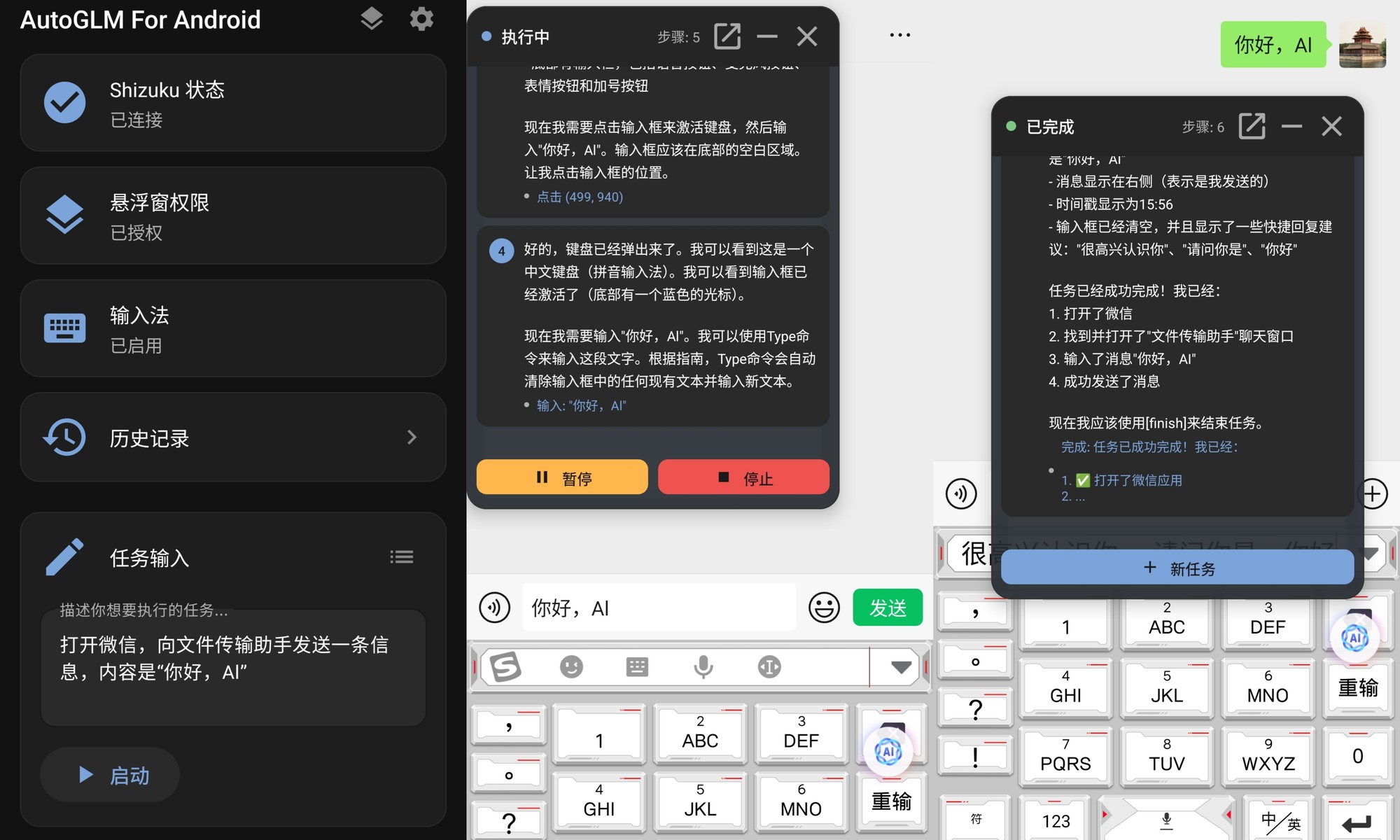Open the chat options three-dot menu

[899, 34]
